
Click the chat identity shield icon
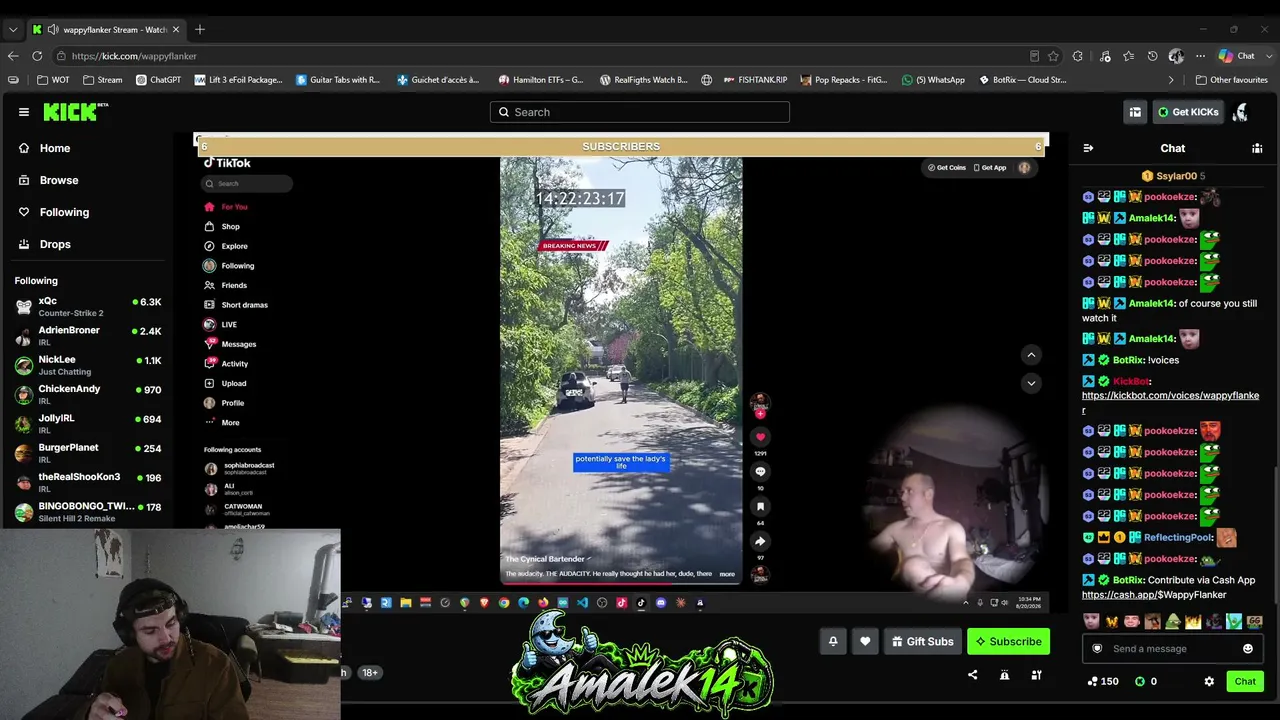1097,648
